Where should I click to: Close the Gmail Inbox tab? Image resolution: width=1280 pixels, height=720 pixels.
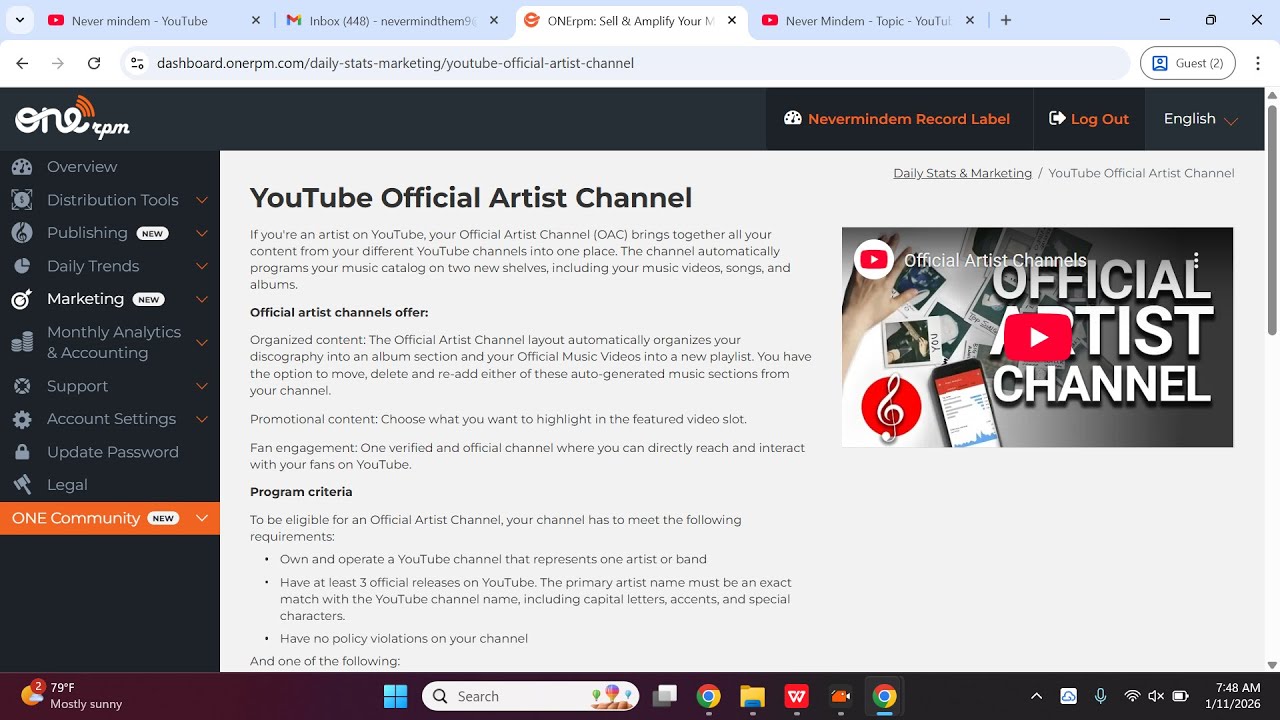coord(494,21)
